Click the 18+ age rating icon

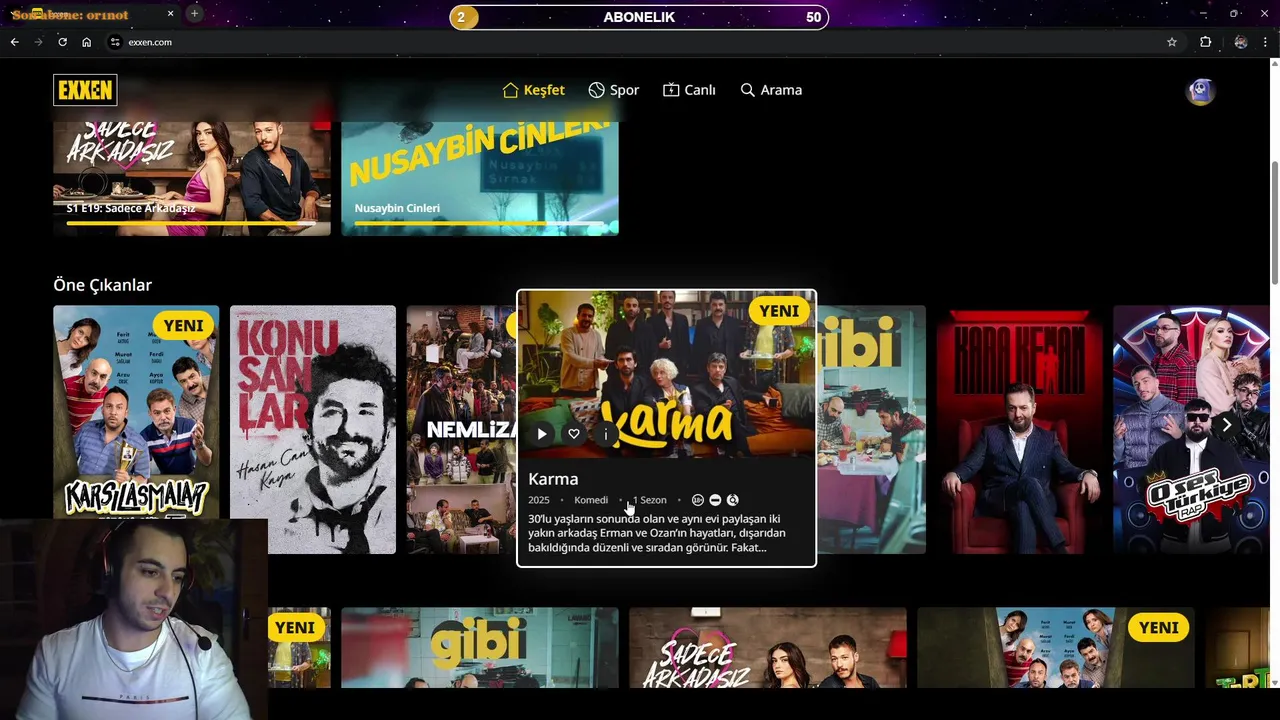[x=698, y=500]
